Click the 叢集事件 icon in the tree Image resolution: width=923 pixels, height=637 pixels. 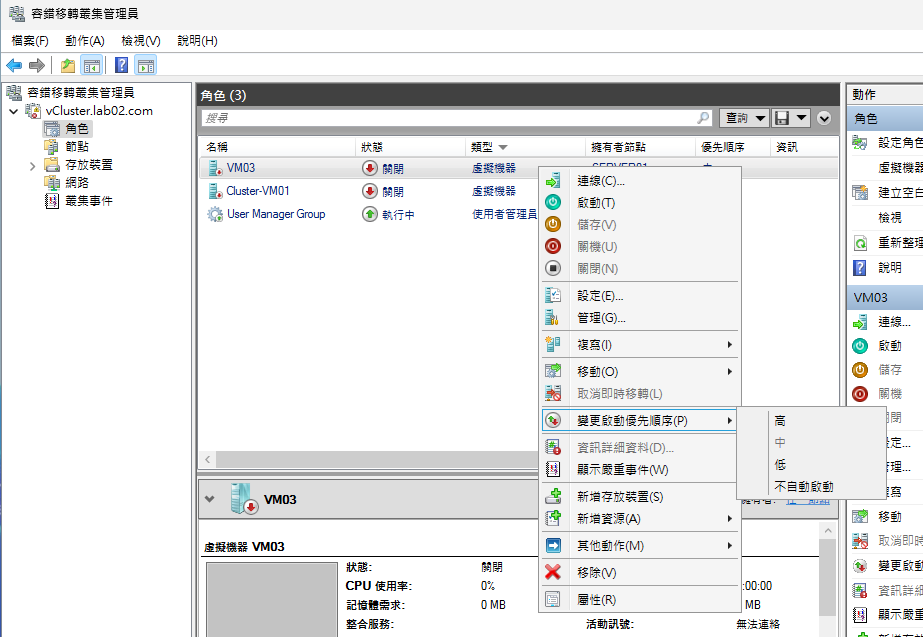tap(52, 201)
